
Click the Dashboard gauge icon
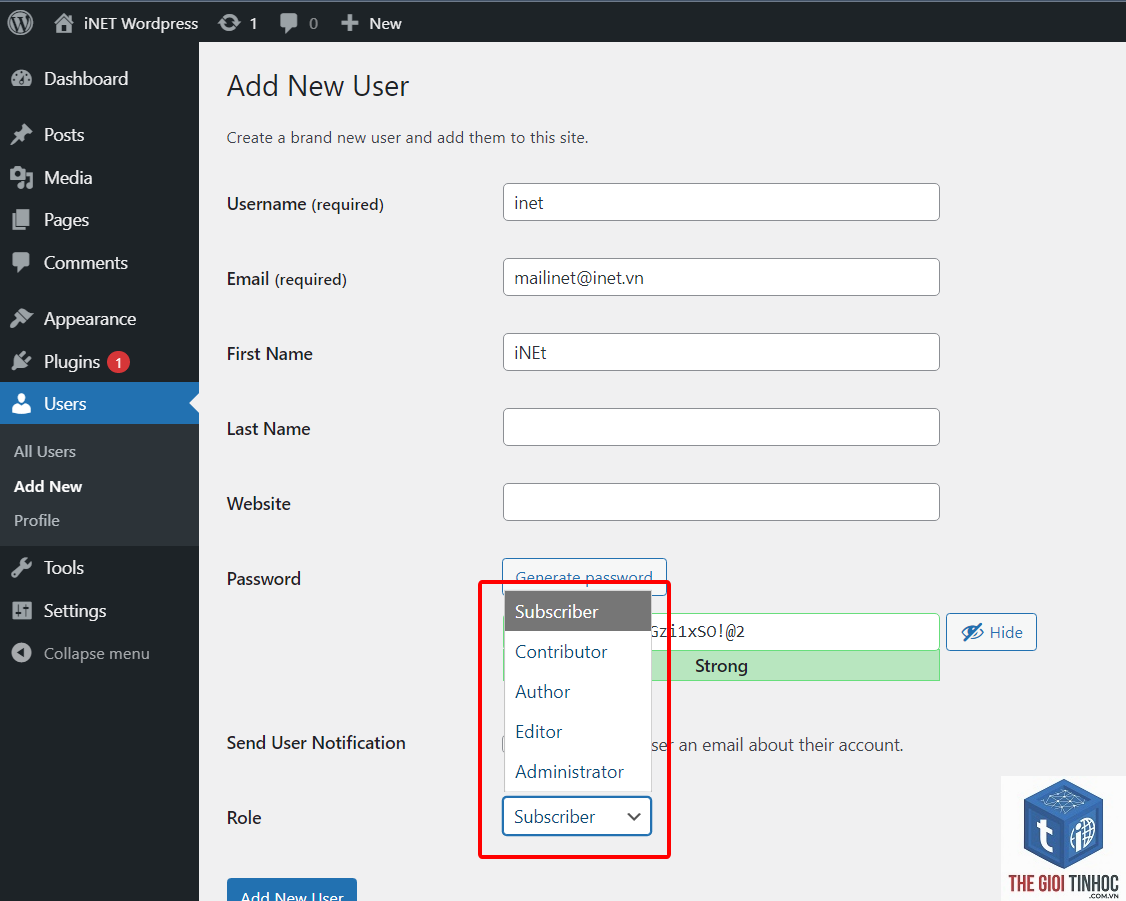coord(22,79)
